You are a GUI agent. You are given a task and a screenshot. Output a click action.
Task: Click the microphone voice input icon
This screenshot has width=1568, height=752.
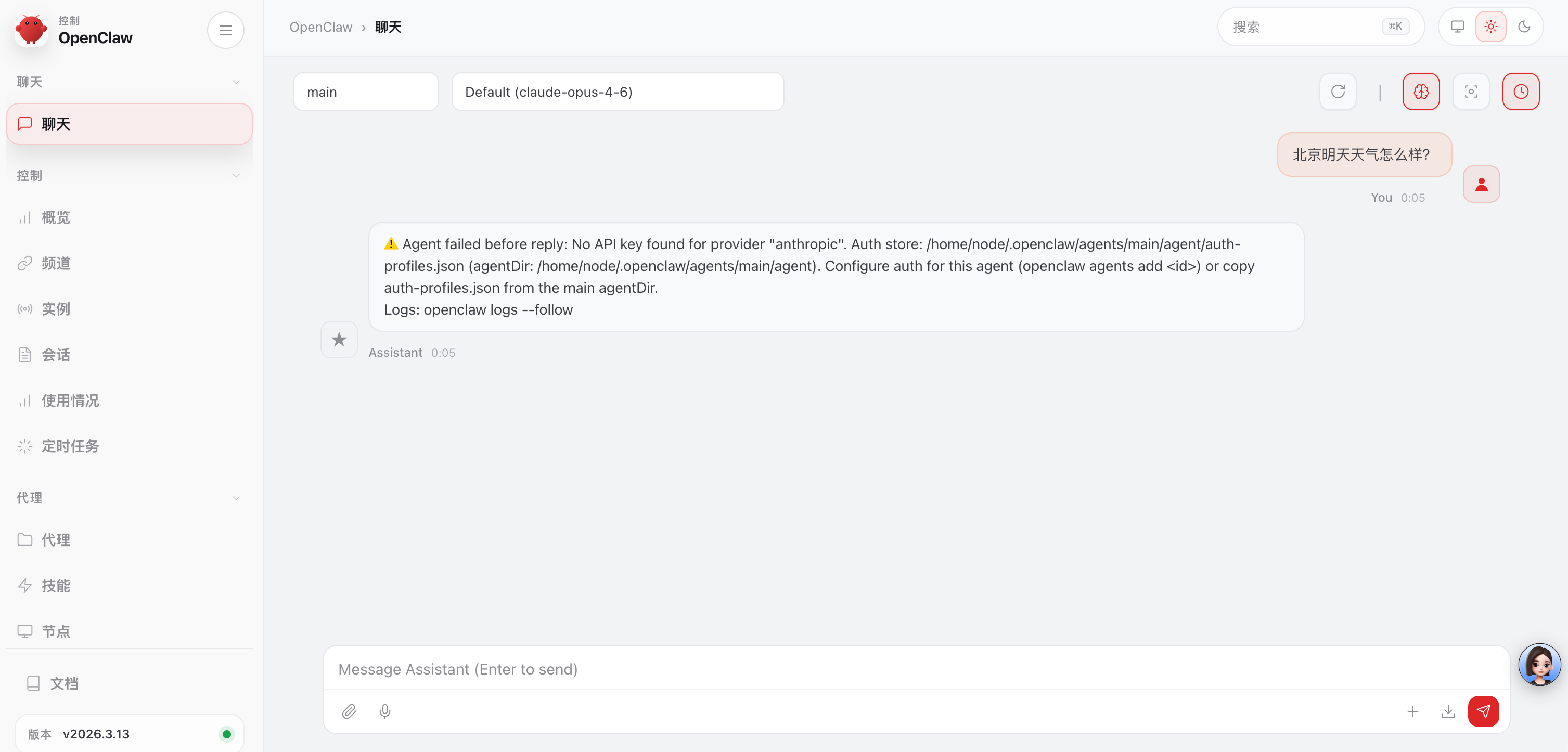click(x=384, y=711)
